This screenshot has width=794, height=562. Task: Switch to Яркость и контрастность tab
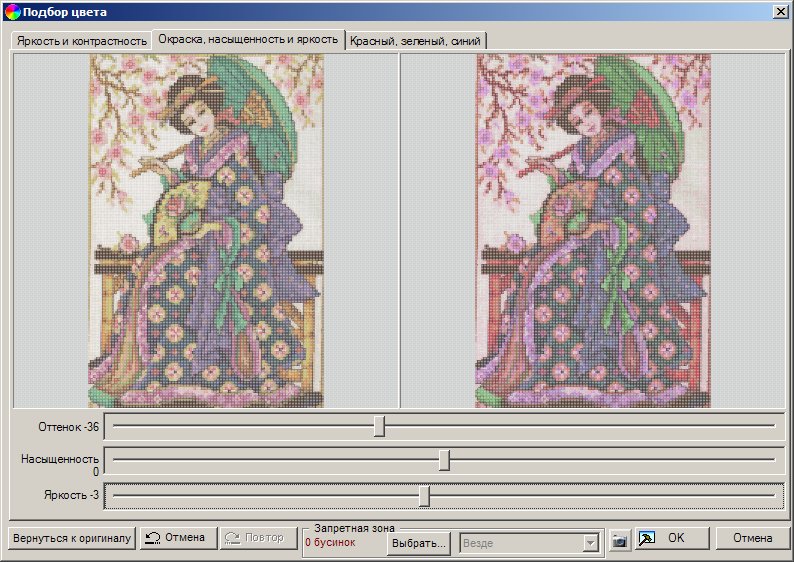point(81,41)
